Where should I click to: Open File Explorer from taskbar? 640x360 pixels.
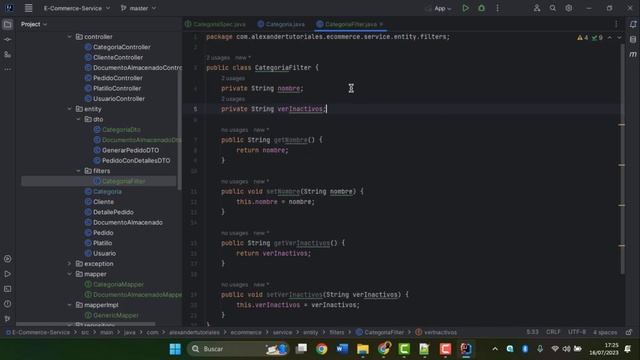point(362,349)
